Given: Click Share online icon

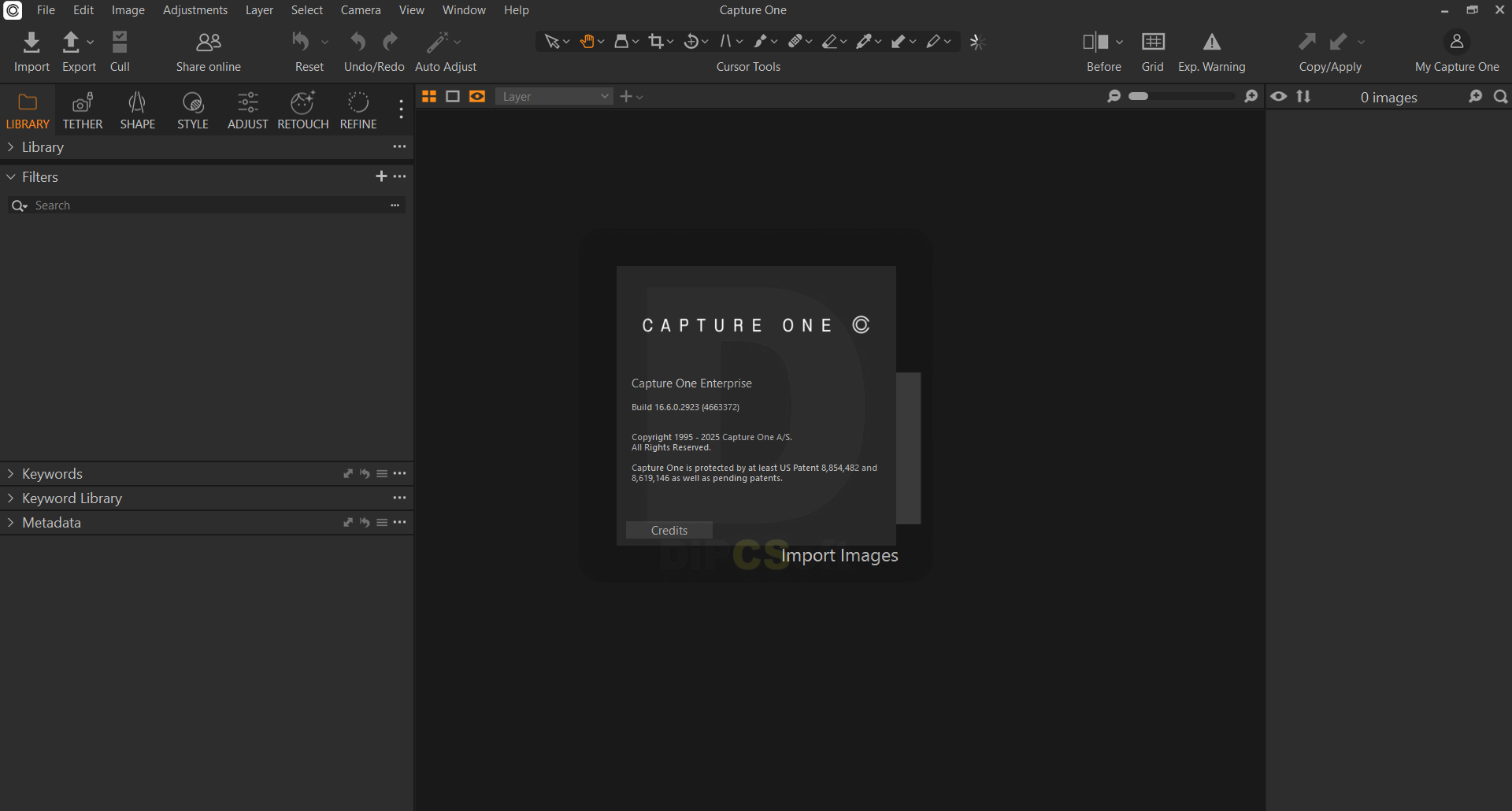Looking at the screenshot, I should point(209,42).
